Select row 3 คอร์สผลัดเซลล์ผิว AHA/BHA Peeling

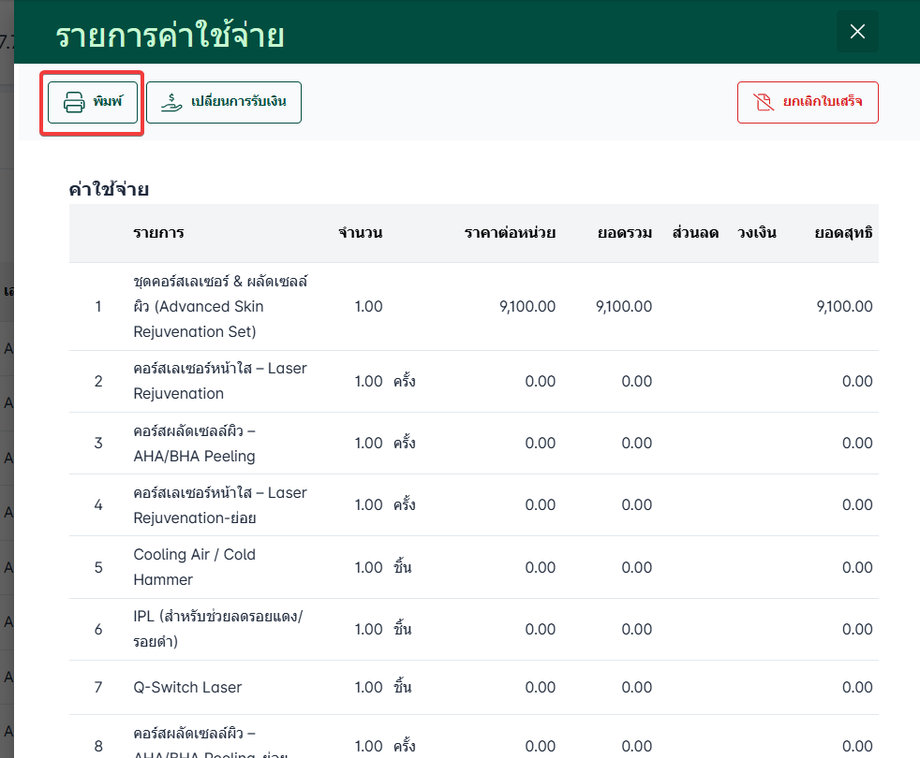click(194, 443)
